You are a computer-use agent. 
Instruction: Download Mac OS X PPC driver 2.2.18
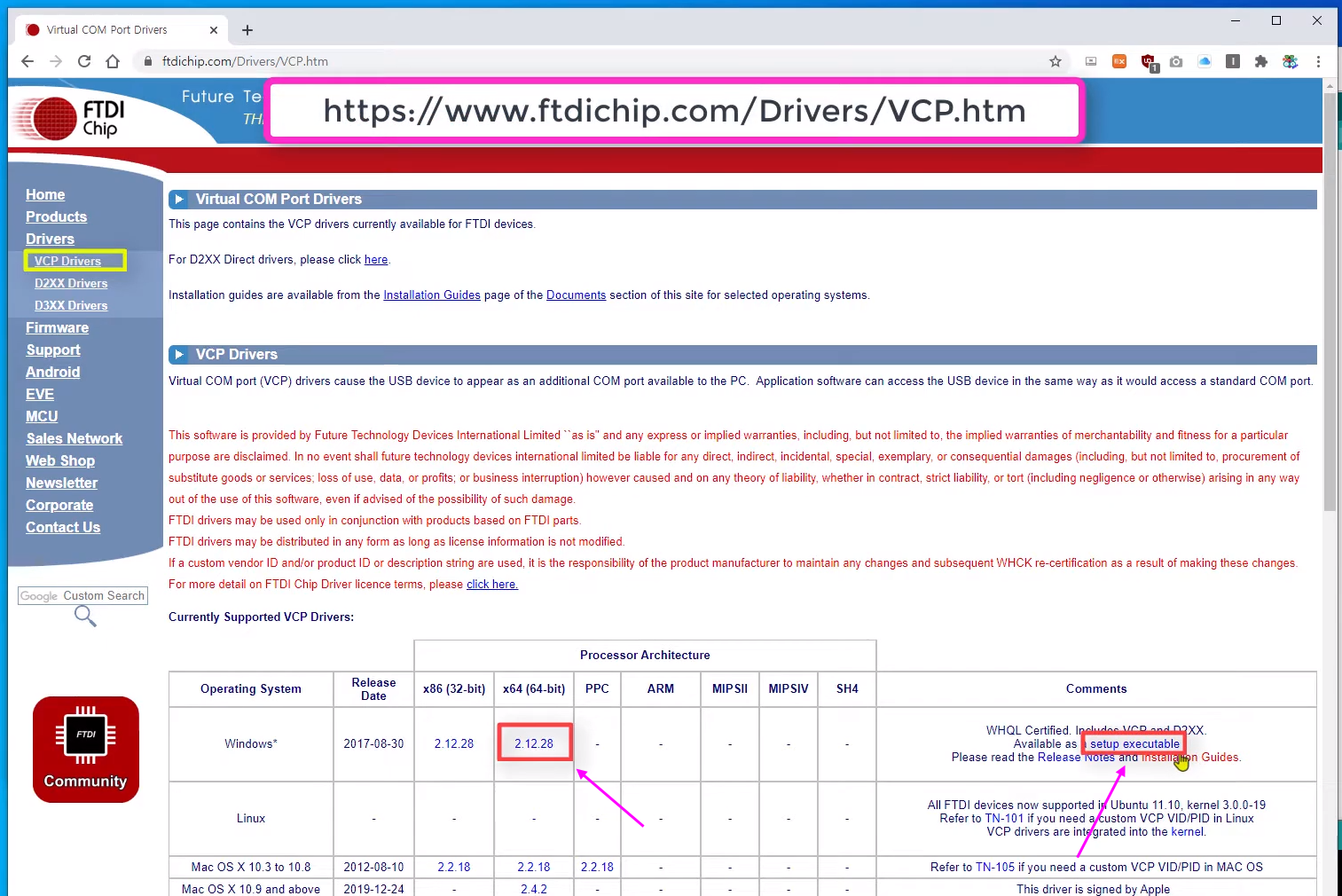click(x=597, y=868)
